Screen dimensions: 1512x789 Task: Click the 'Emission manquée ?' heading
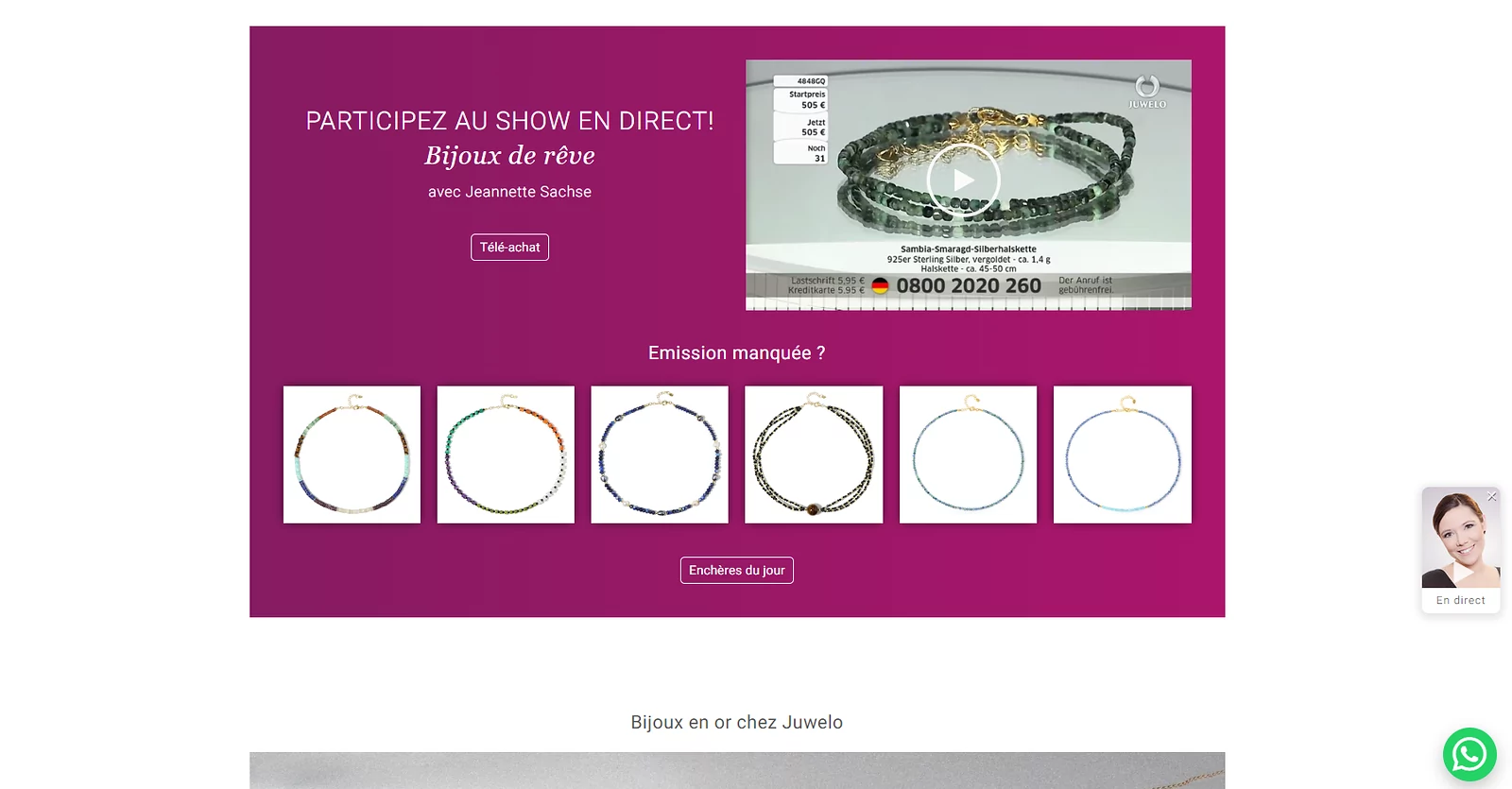pyautogui.click(x=737, y=352)
